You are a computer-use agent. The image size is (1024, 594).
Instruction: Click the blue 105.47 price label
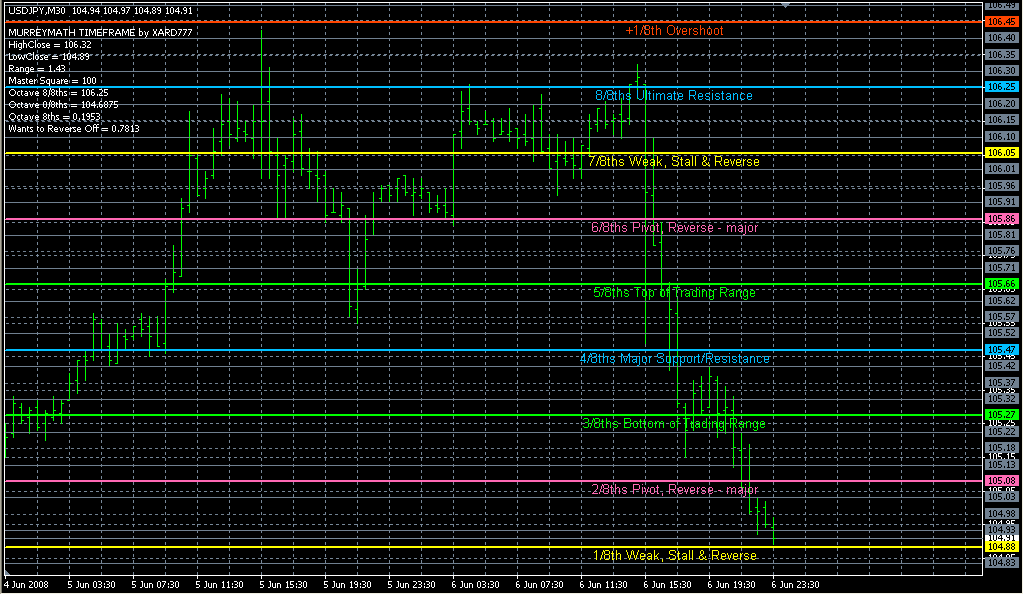1001,350
